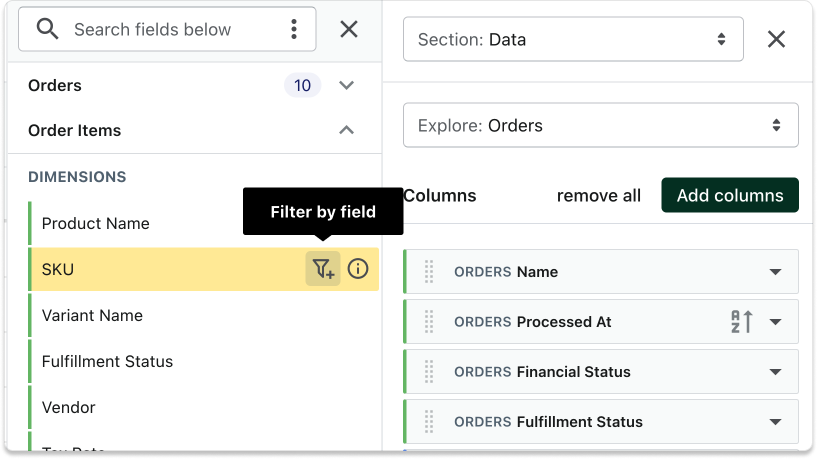817x459 pixels.
Task: Click the drag handle of ORDERS Processed At
Action: [429, 322]
